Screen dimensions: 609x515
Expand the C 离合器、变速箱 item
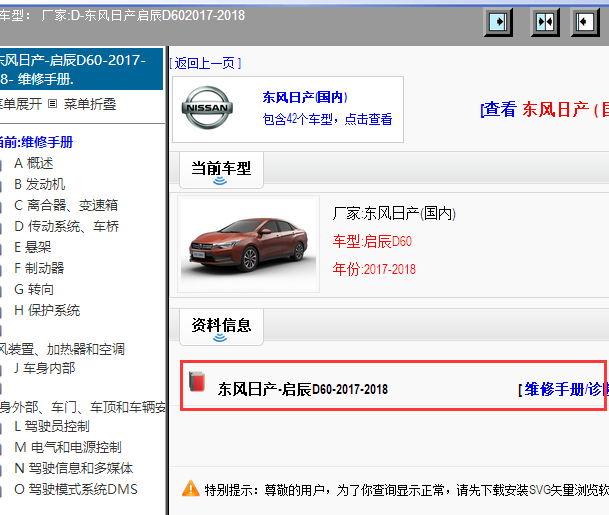coord(66,205)
